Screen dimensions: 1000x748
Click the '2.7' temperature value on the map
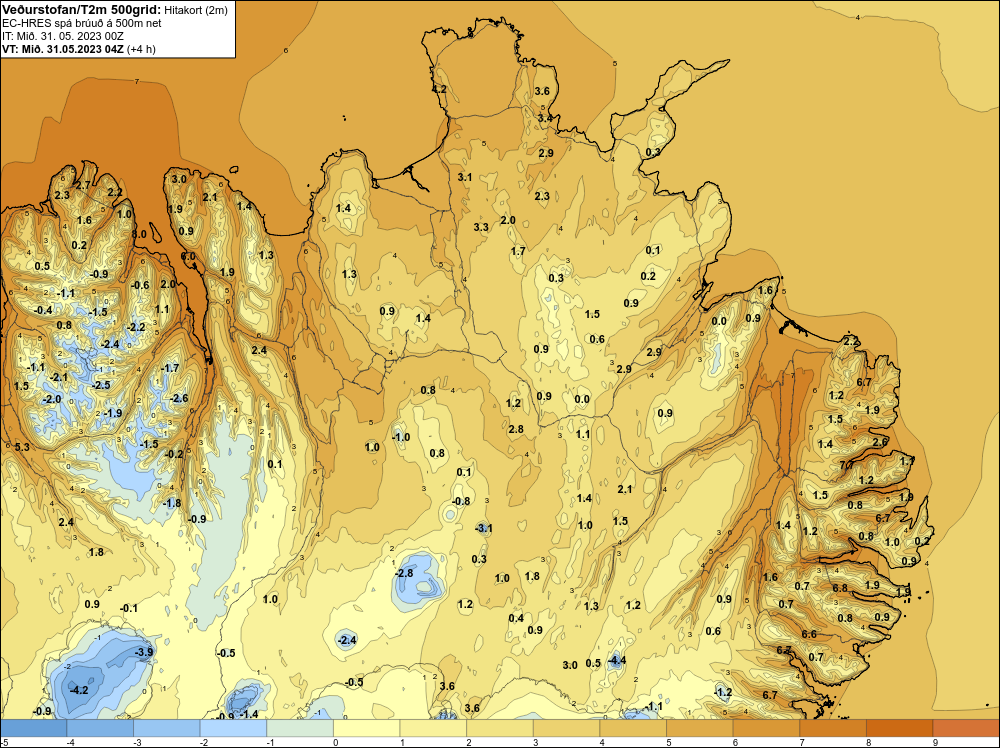[x=84, y=186]
